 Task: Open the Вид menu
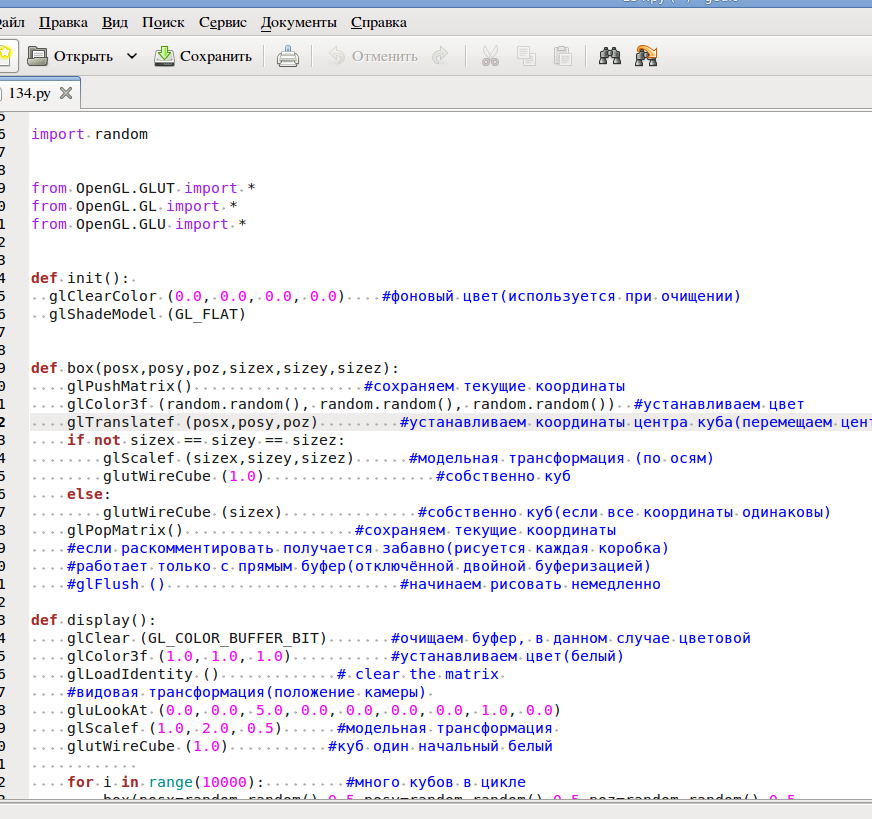pos(115,22)
